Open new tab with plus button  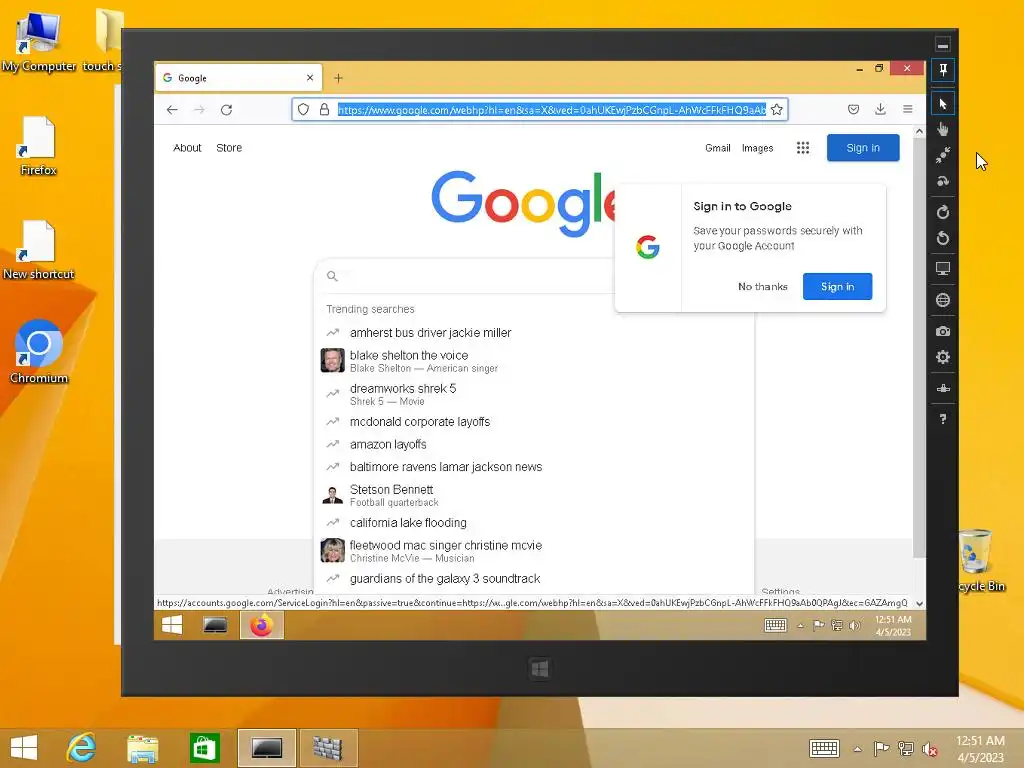click(338, 78)
